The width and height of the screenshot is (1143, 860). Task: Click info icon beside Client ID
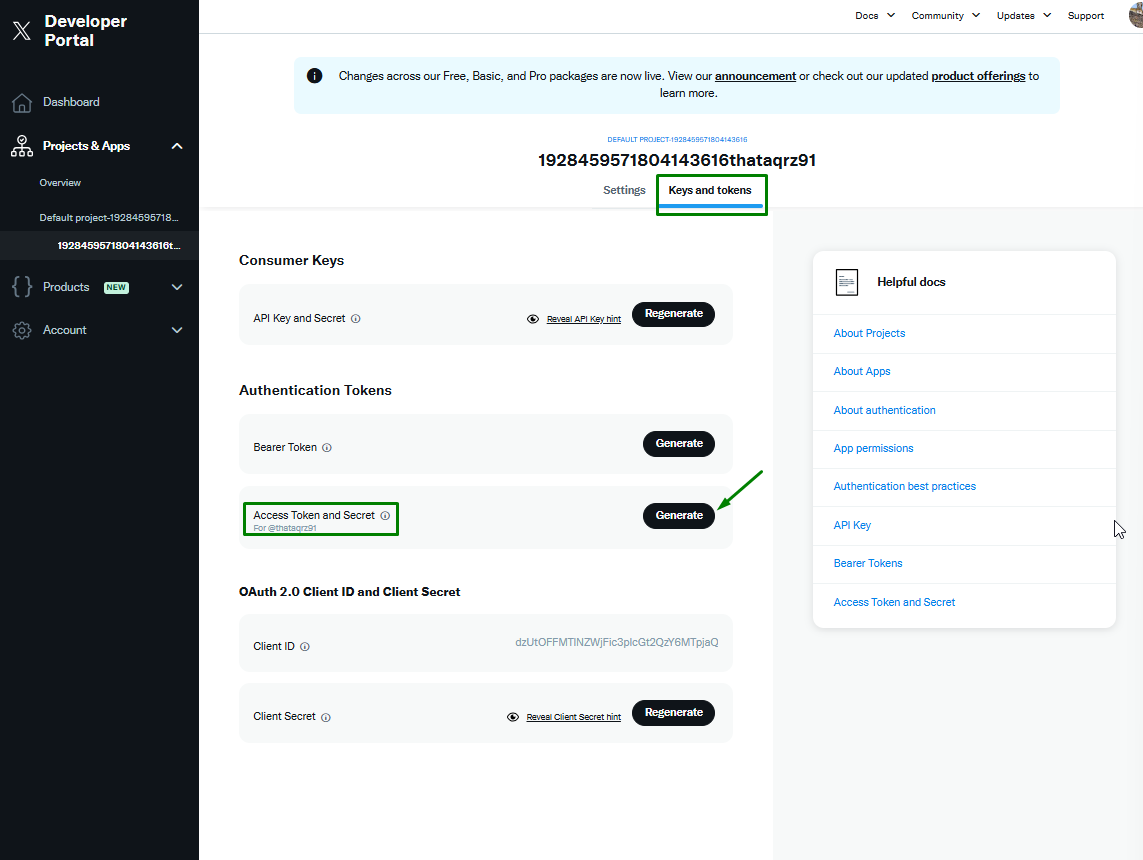[x=305, y=646]
